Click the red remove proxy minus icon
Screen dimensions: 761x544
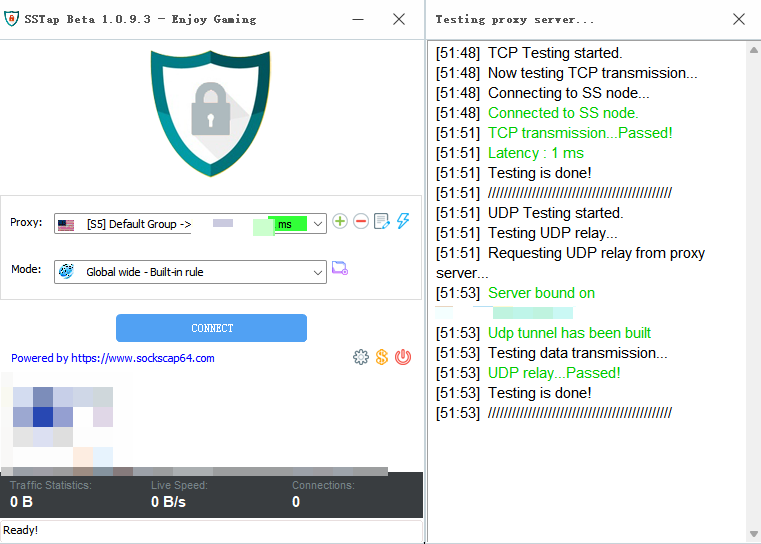(x=361, y=221)
